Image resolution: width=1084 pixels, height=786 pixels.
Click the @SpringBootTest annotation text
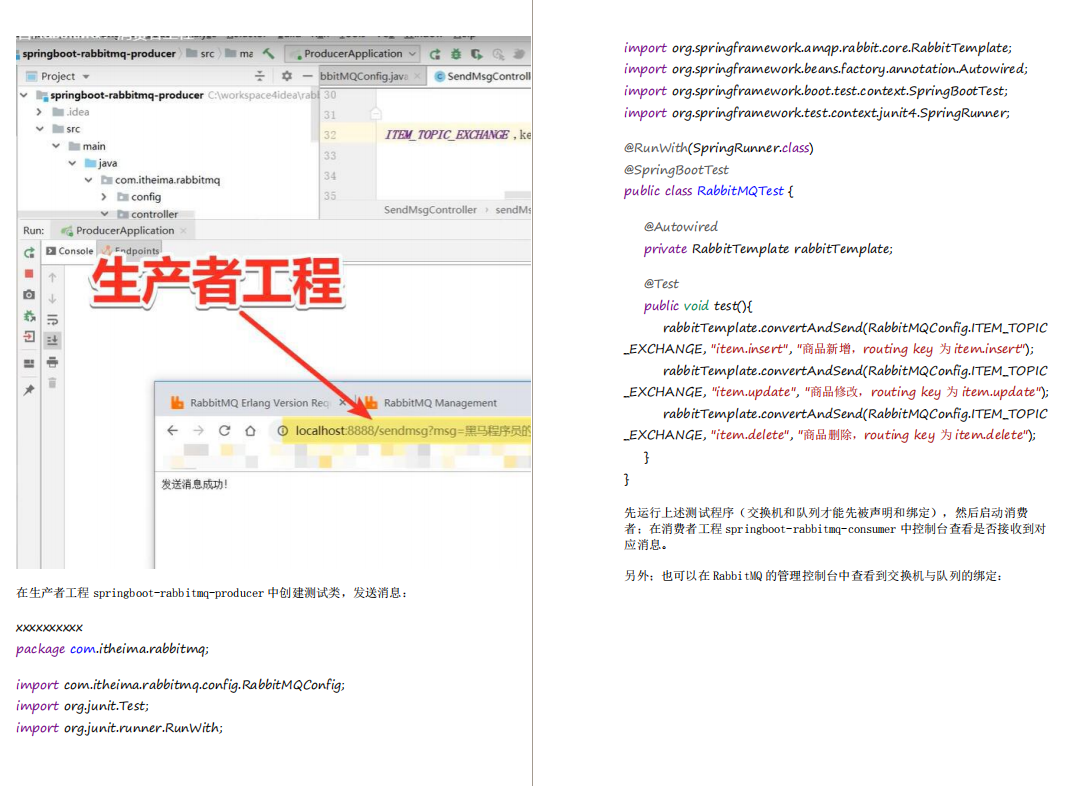[x=676, y=169]
